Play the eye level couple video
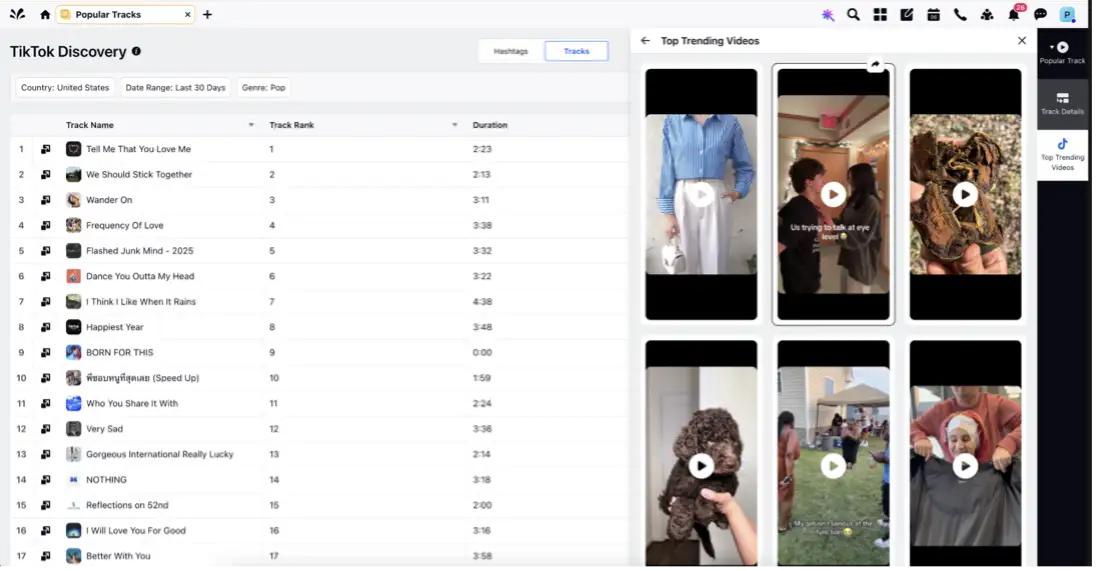1096x571 pixels. coord(833,194)
